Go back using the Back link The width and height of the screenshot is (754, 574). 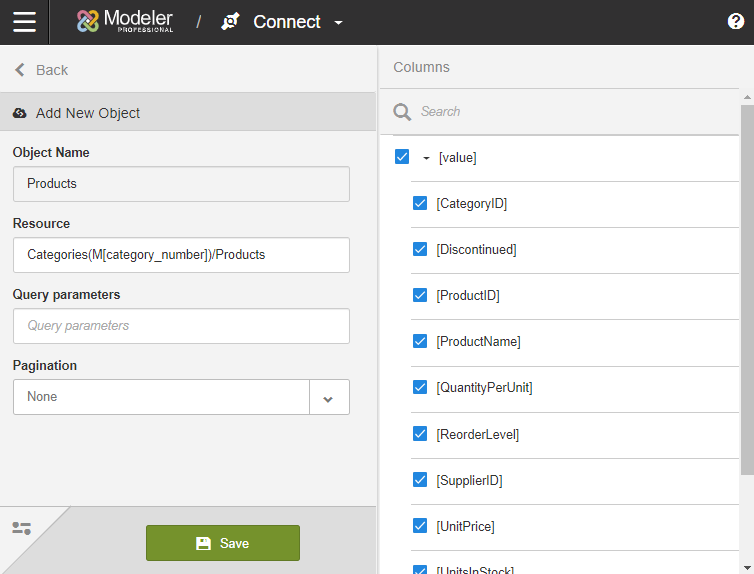(x=52, y=70)
